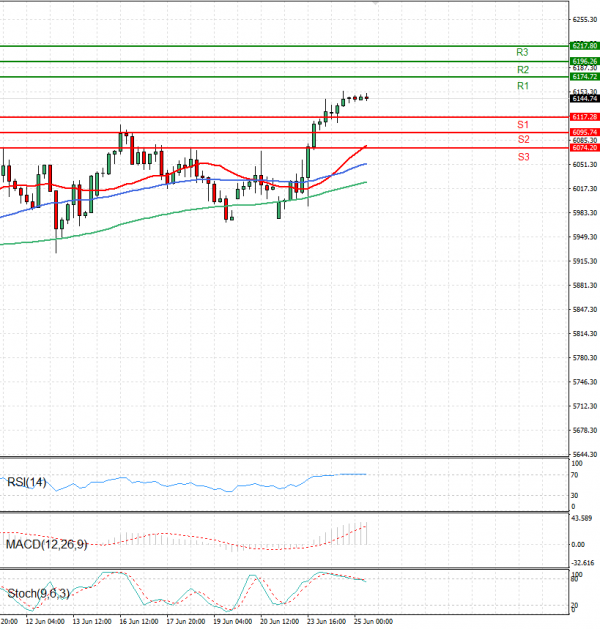Click the 6017.30 price axis value
The height and width of the screenshot is (629, 600).
pyautogui.click(x=585, y=189)
